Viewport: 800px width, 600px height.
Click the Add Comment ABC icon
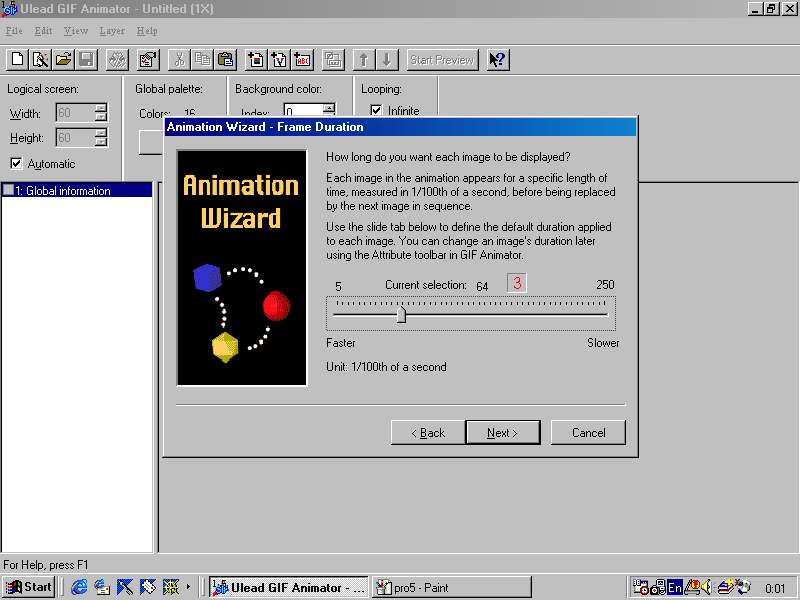(x=302, y=60)
